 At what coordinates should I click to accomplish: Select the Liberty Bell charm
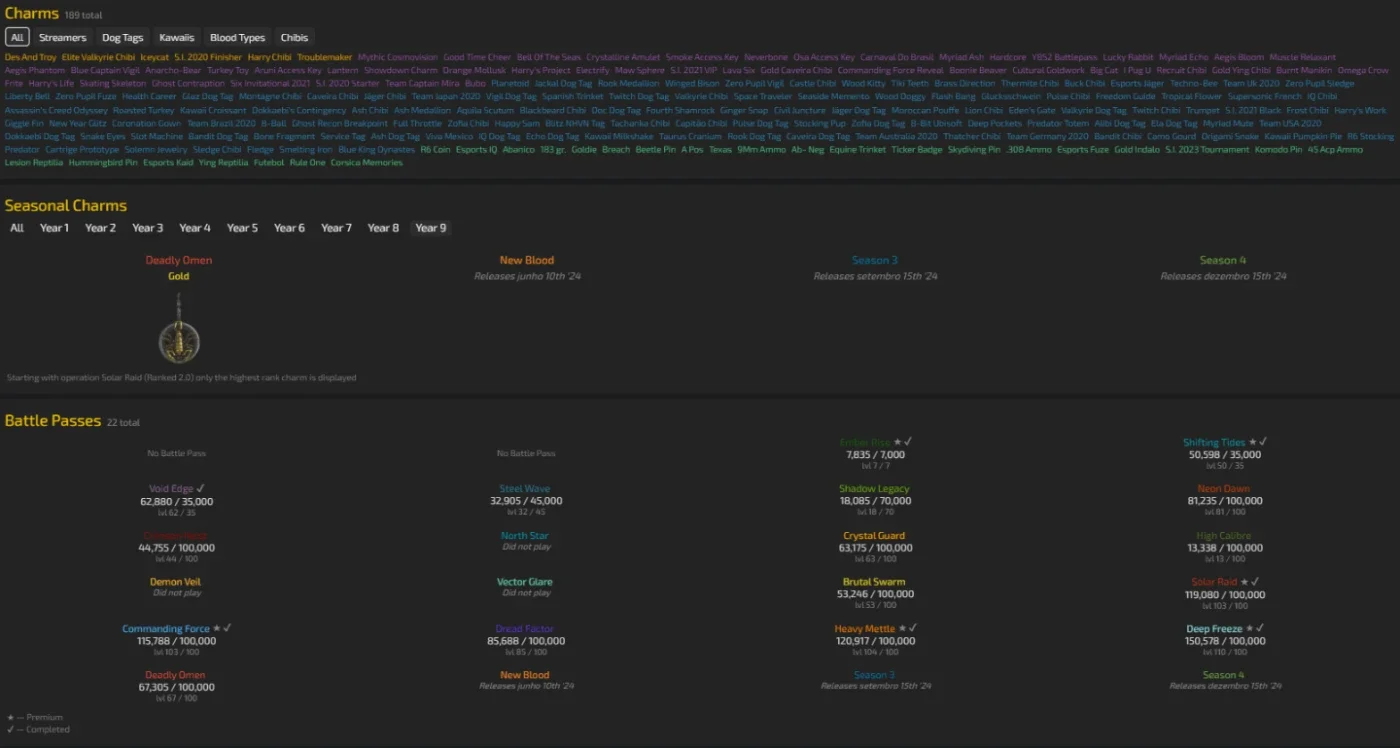(x=28, y=96)
